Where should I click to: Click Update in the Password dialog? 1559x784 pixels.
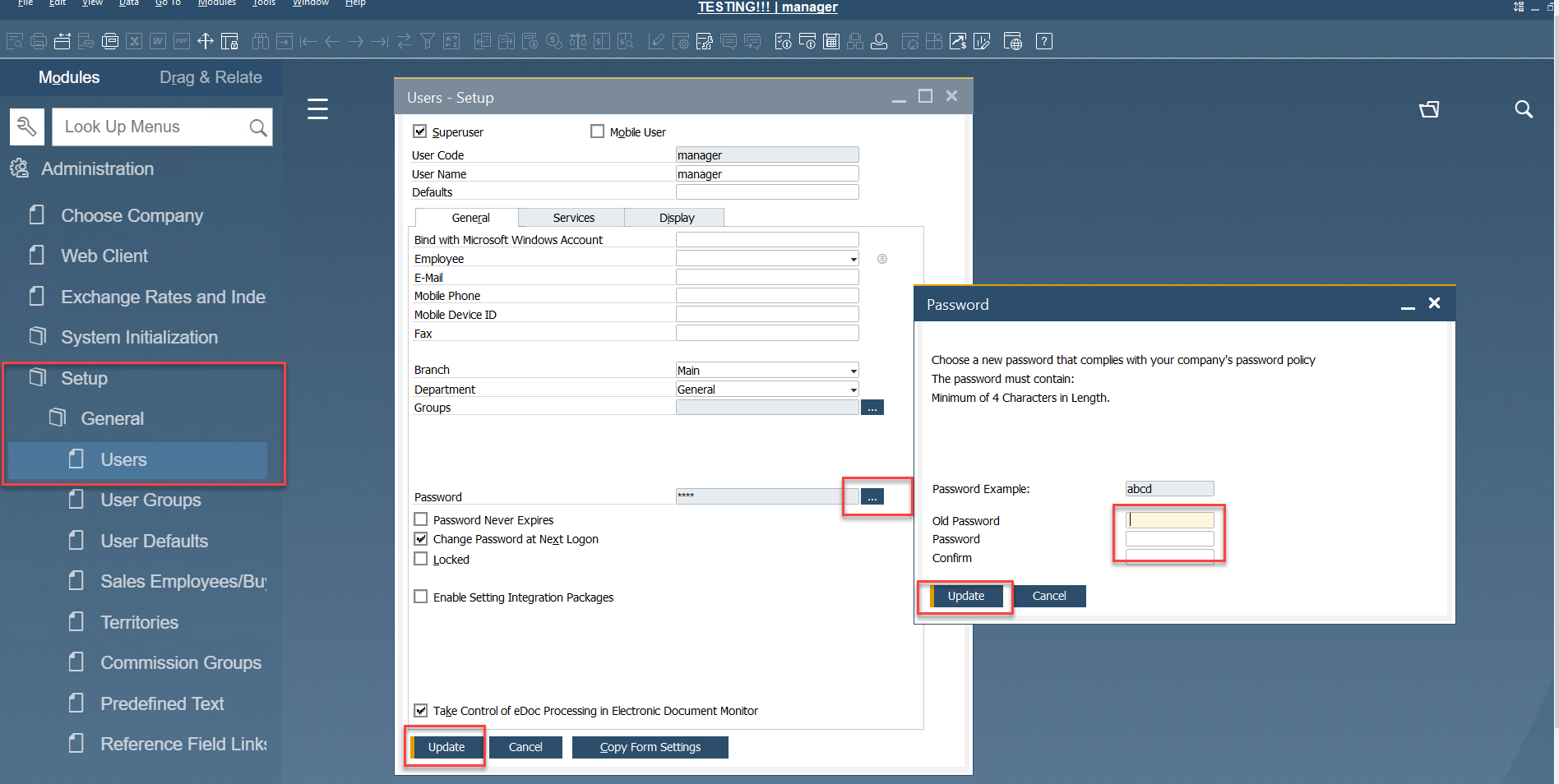pos(965,596)
